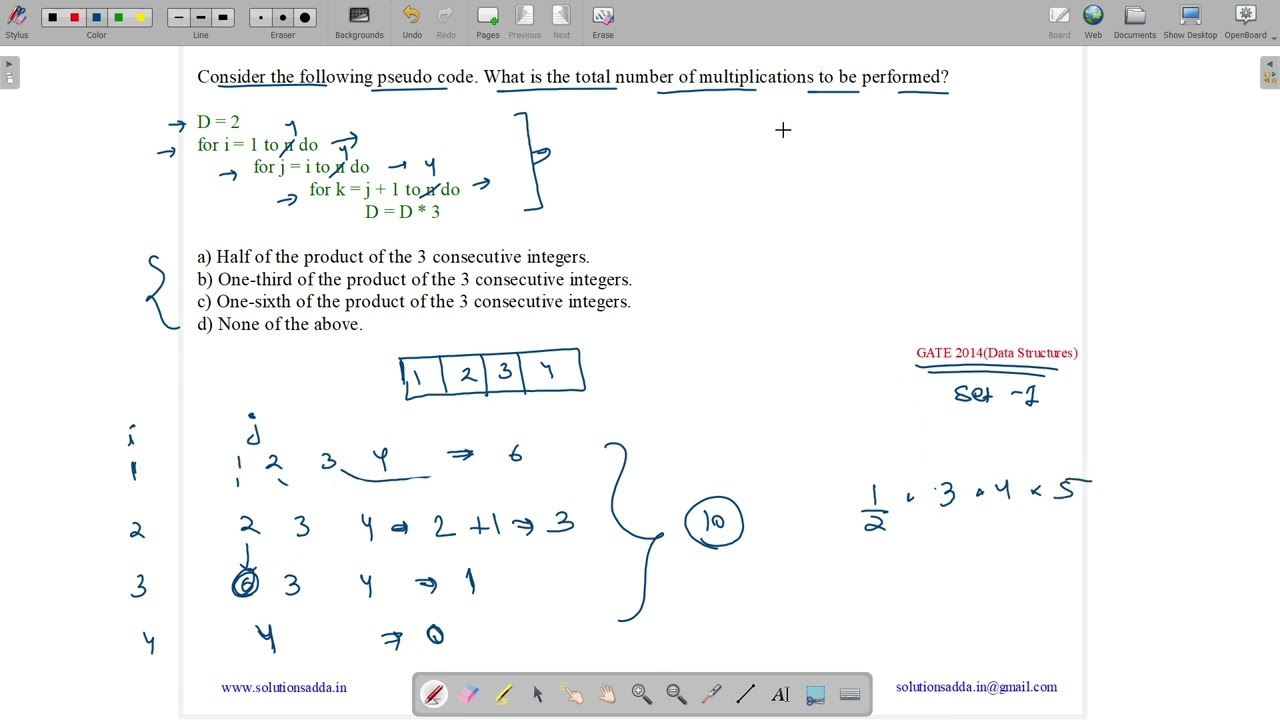
Task: Click option 'd) None of the above.'
Action: coord(280,324)
